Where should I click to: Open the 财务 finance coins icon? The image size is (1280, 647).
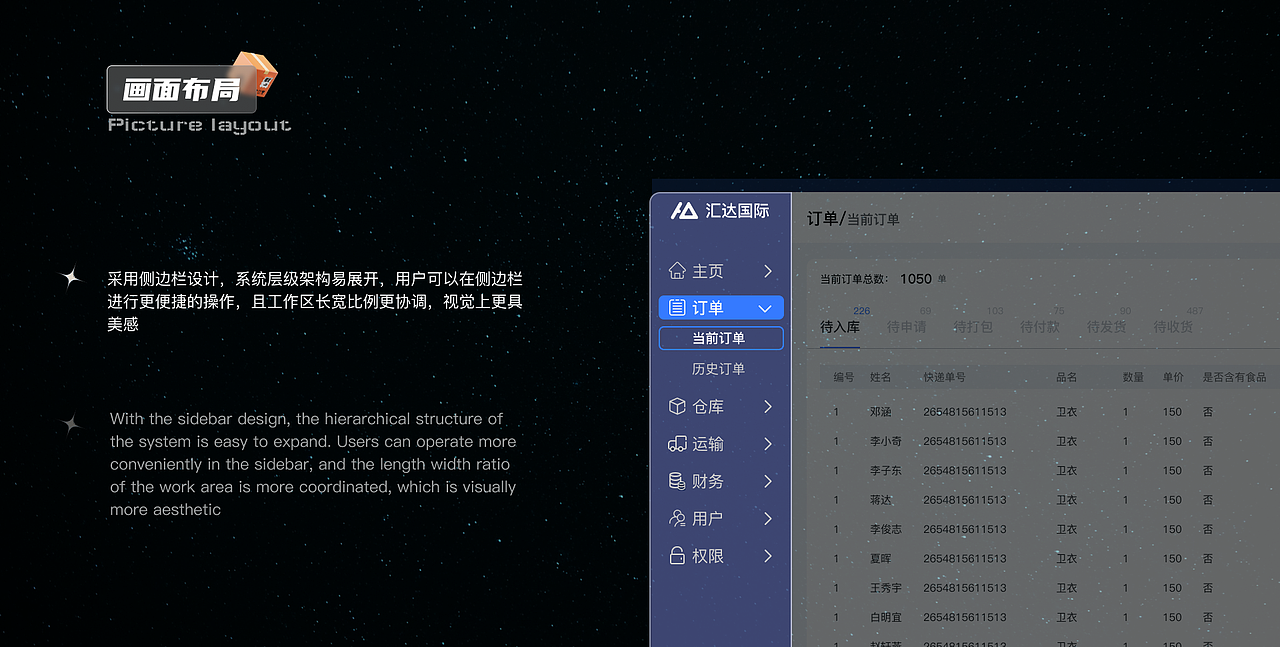(678, 480)
